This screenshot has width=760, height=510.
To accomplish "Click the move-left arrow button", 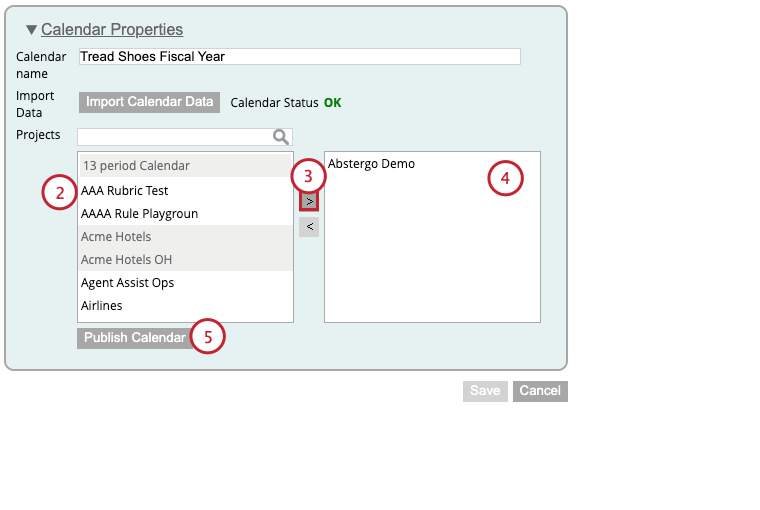I will click(x=309, y=227).
